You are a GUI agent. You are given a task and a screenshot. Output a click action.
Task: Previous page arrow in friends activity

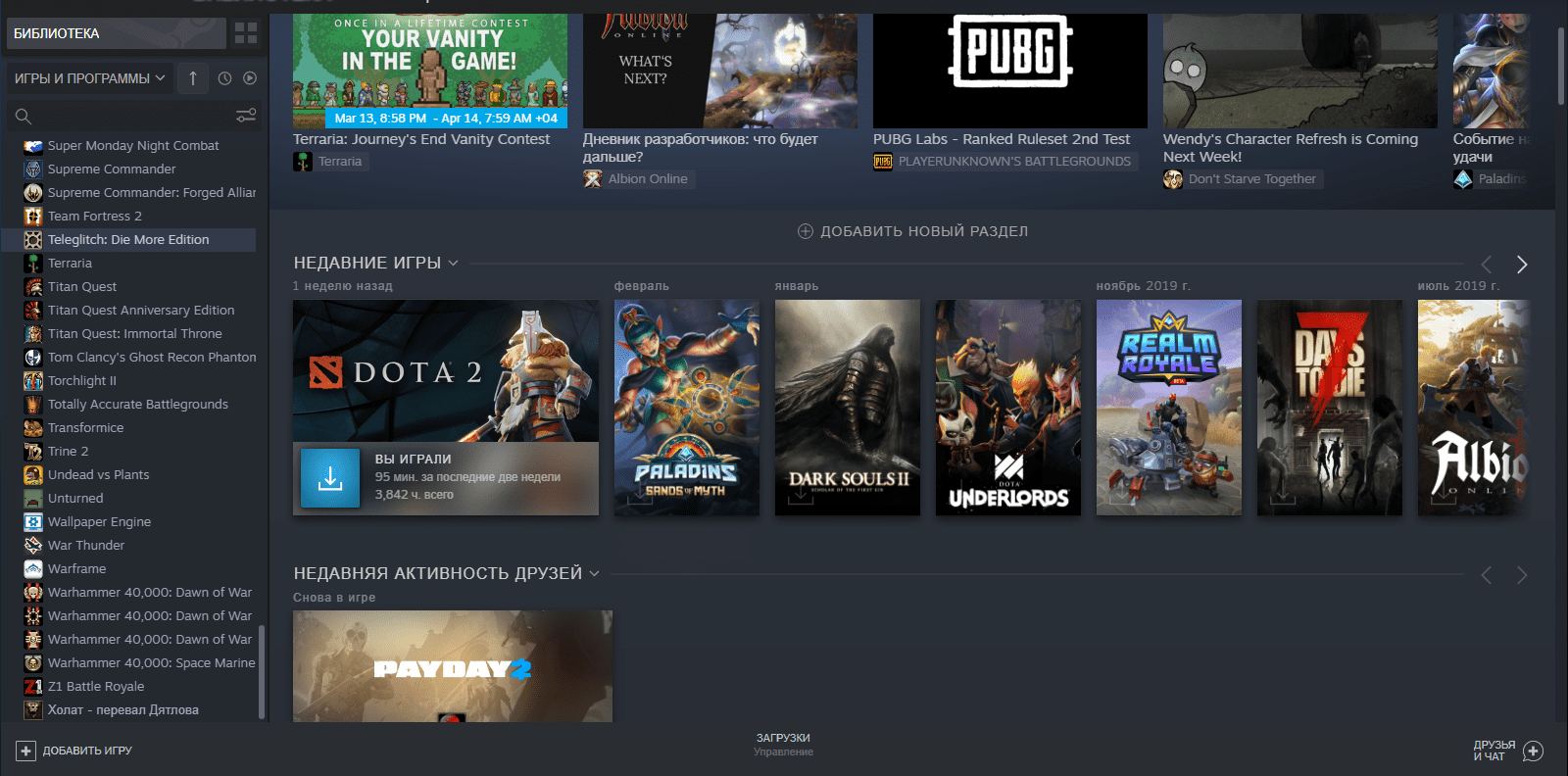click(x=1487, y=575)
